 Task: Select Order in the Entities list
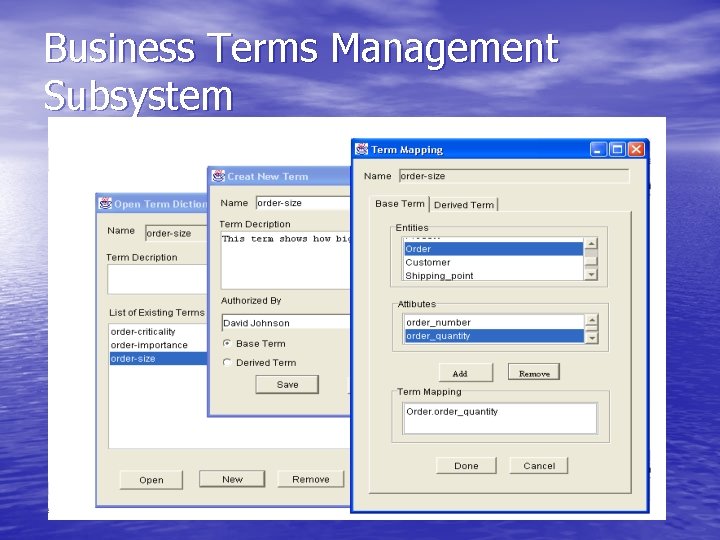click(x=494, y=249)
